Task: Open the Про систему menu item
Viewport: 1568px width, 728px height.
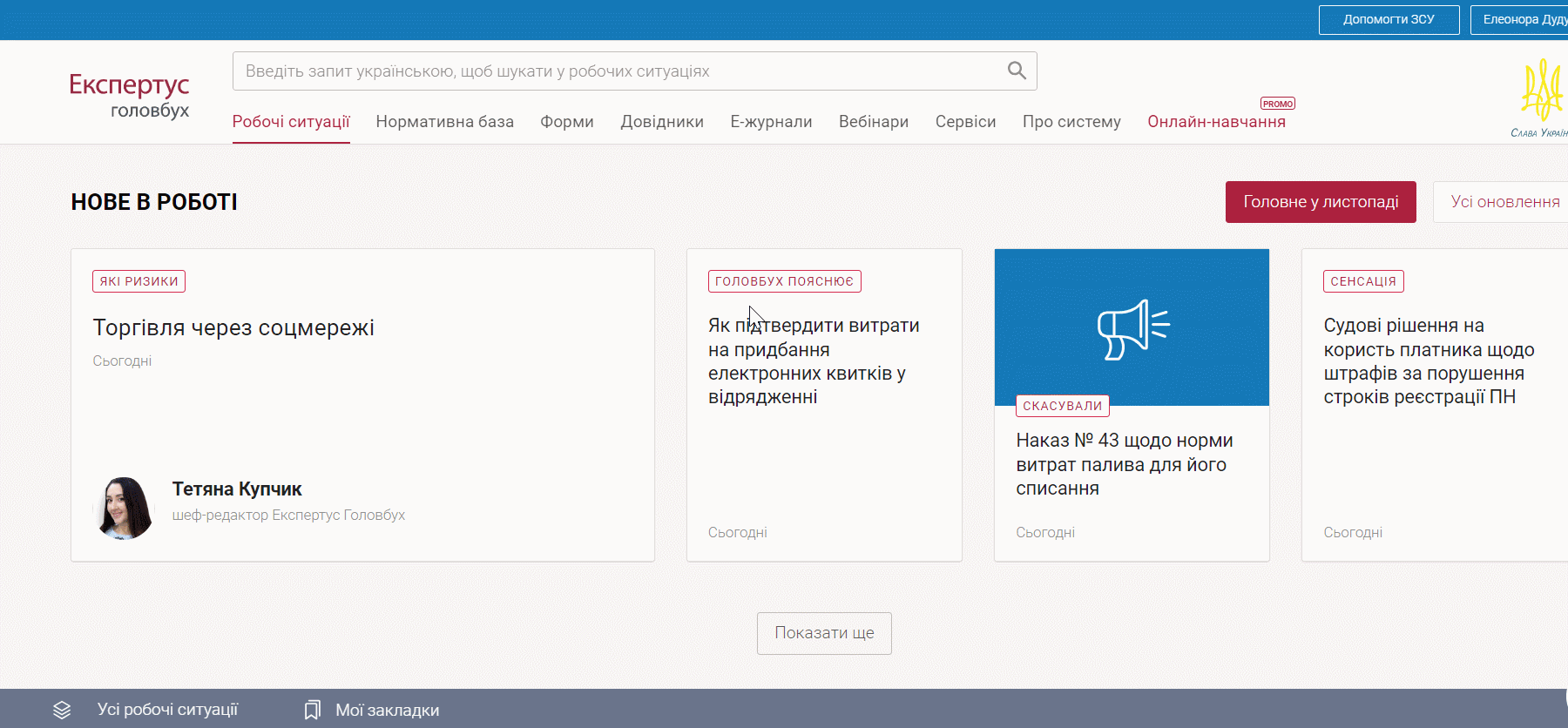Action: (1071, 122)
